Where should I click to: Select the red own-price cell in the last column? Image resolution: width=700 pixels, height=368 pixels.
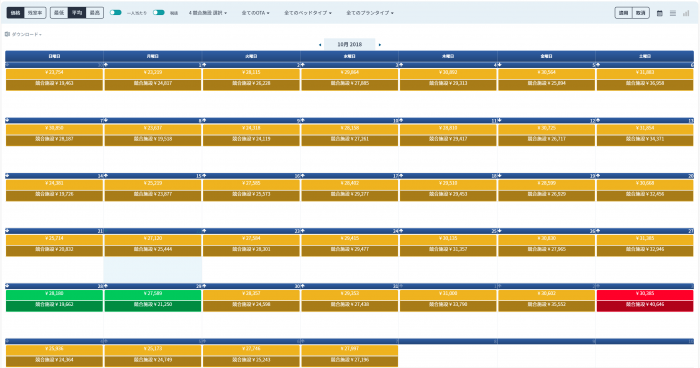[x=645, y=294]
